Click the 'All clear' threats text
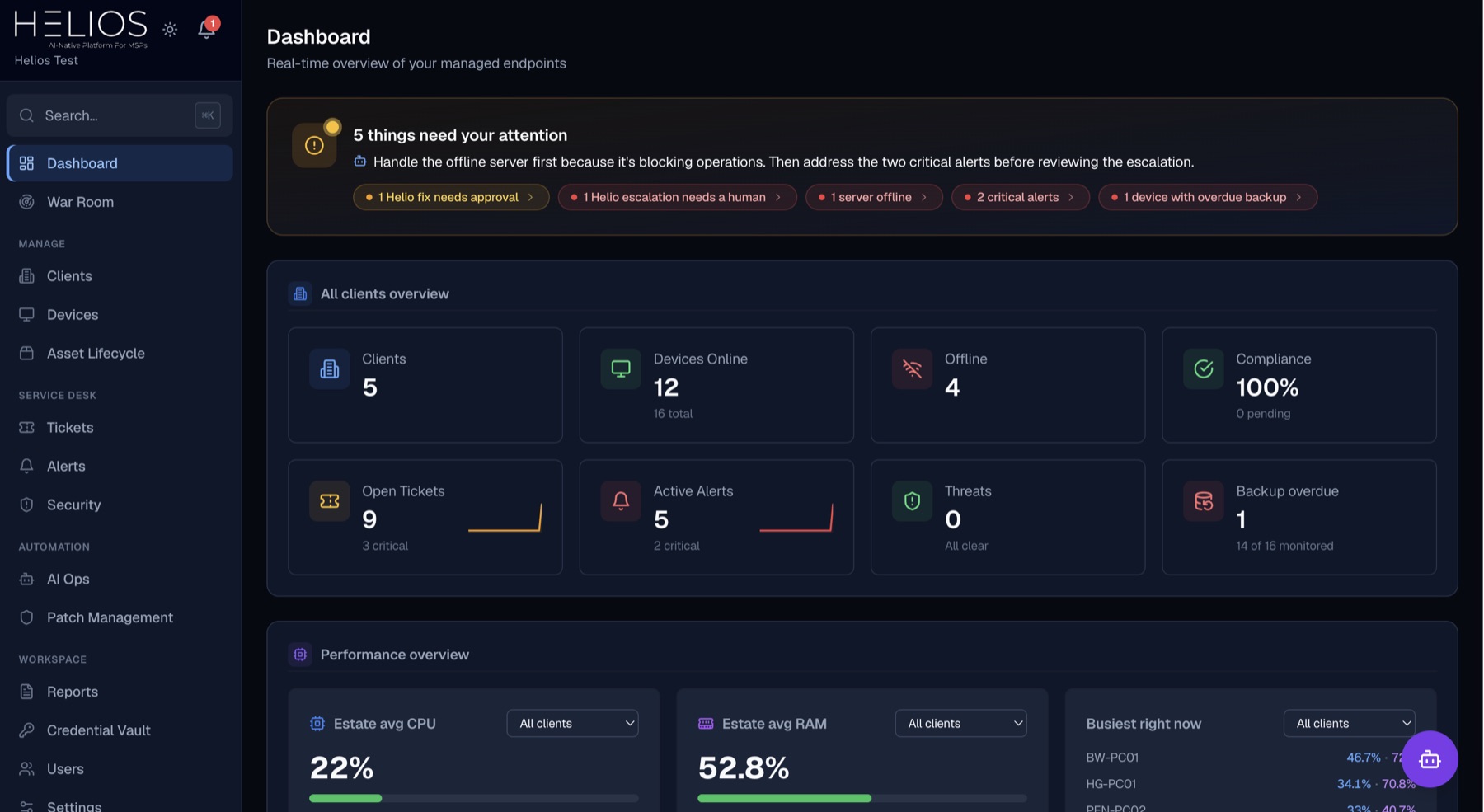1484x812 pixels. point(966,546)
